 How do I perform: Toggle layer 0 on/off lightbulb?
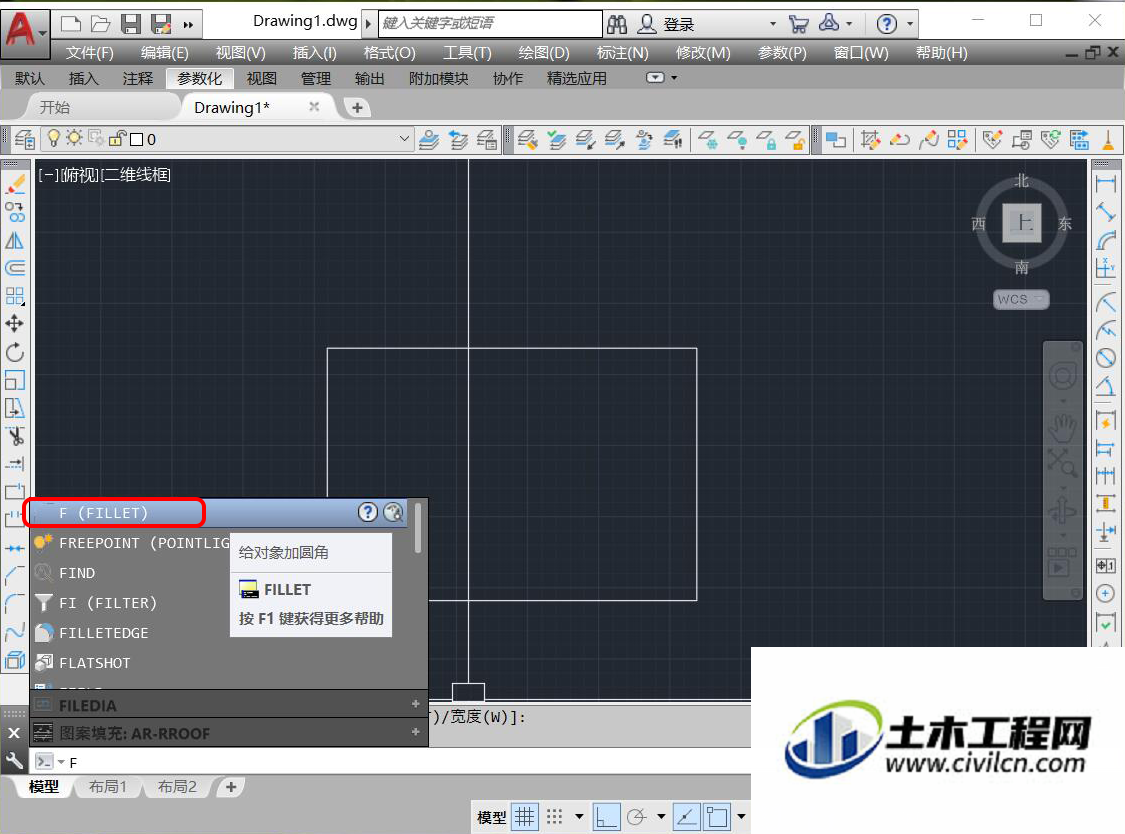[53, 138]
